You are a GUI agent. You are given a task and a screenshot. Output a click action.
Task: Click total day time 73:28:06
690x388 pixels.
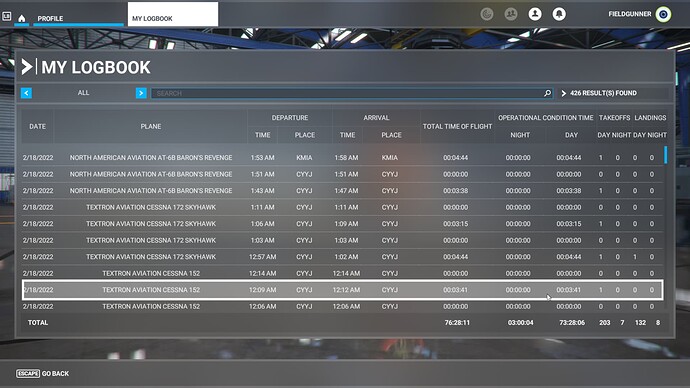[x=572, y=322]
